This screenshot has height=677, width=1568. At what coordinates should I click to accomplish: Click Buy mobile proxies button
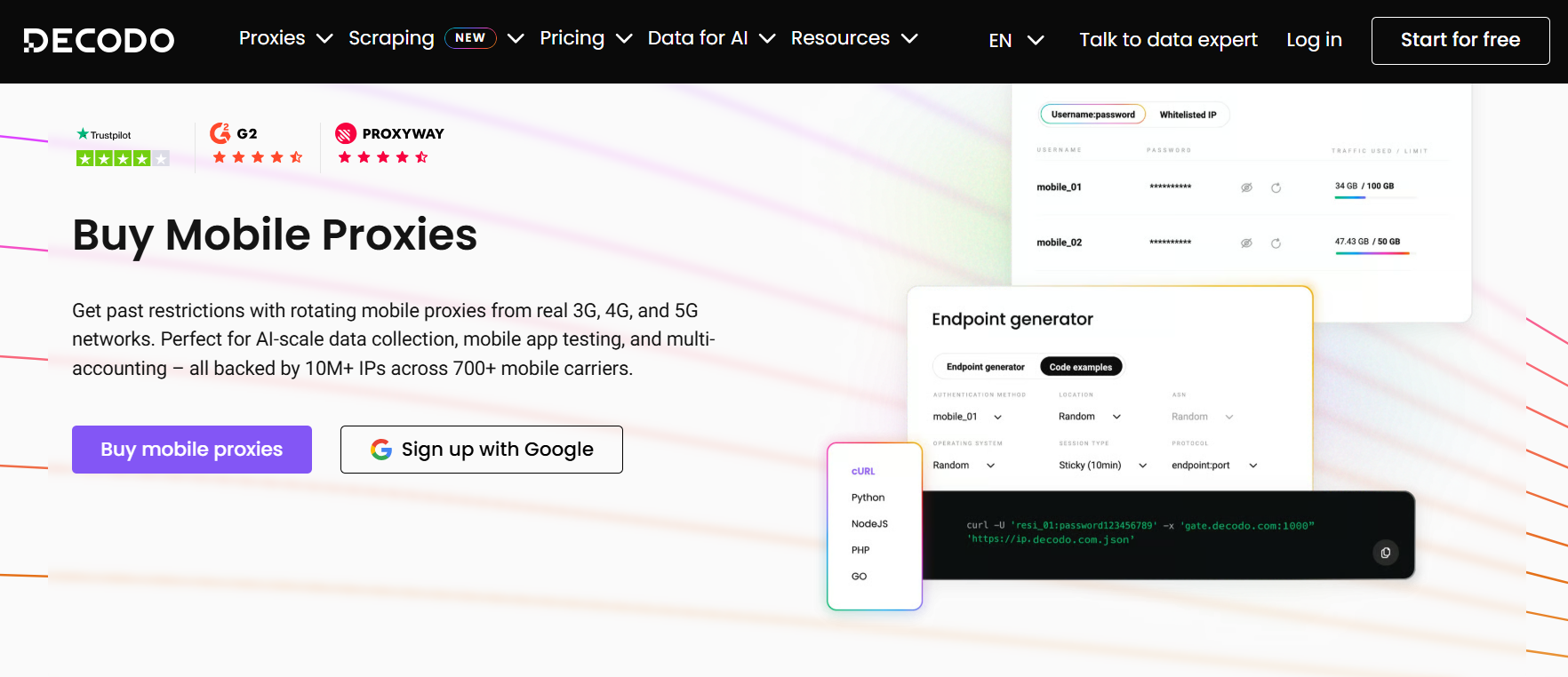click(192, 450)
